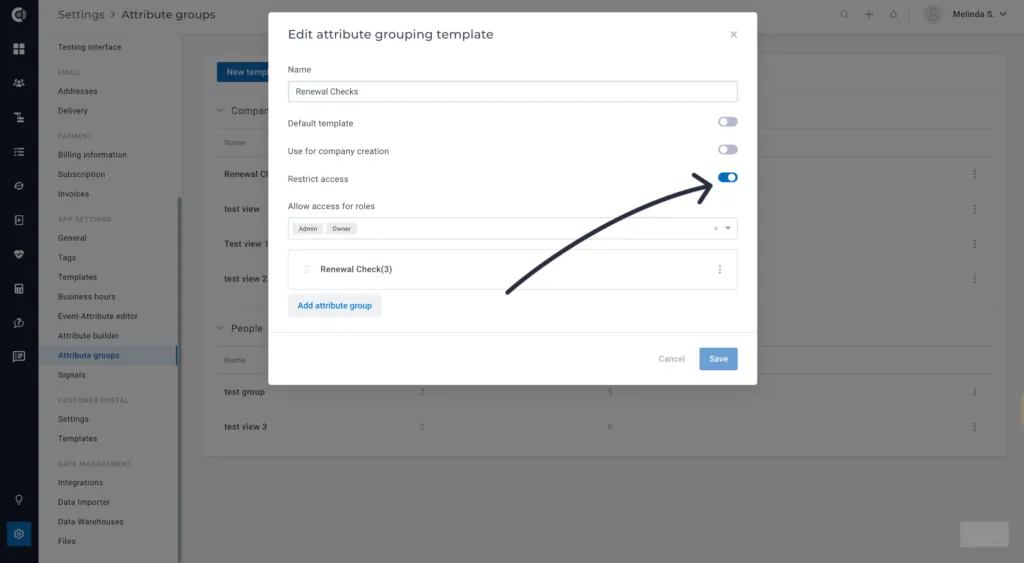Open Renewal Check(3) three-dot menu
This screenshot has width=1024, height=563.
(x=720, y=269)
